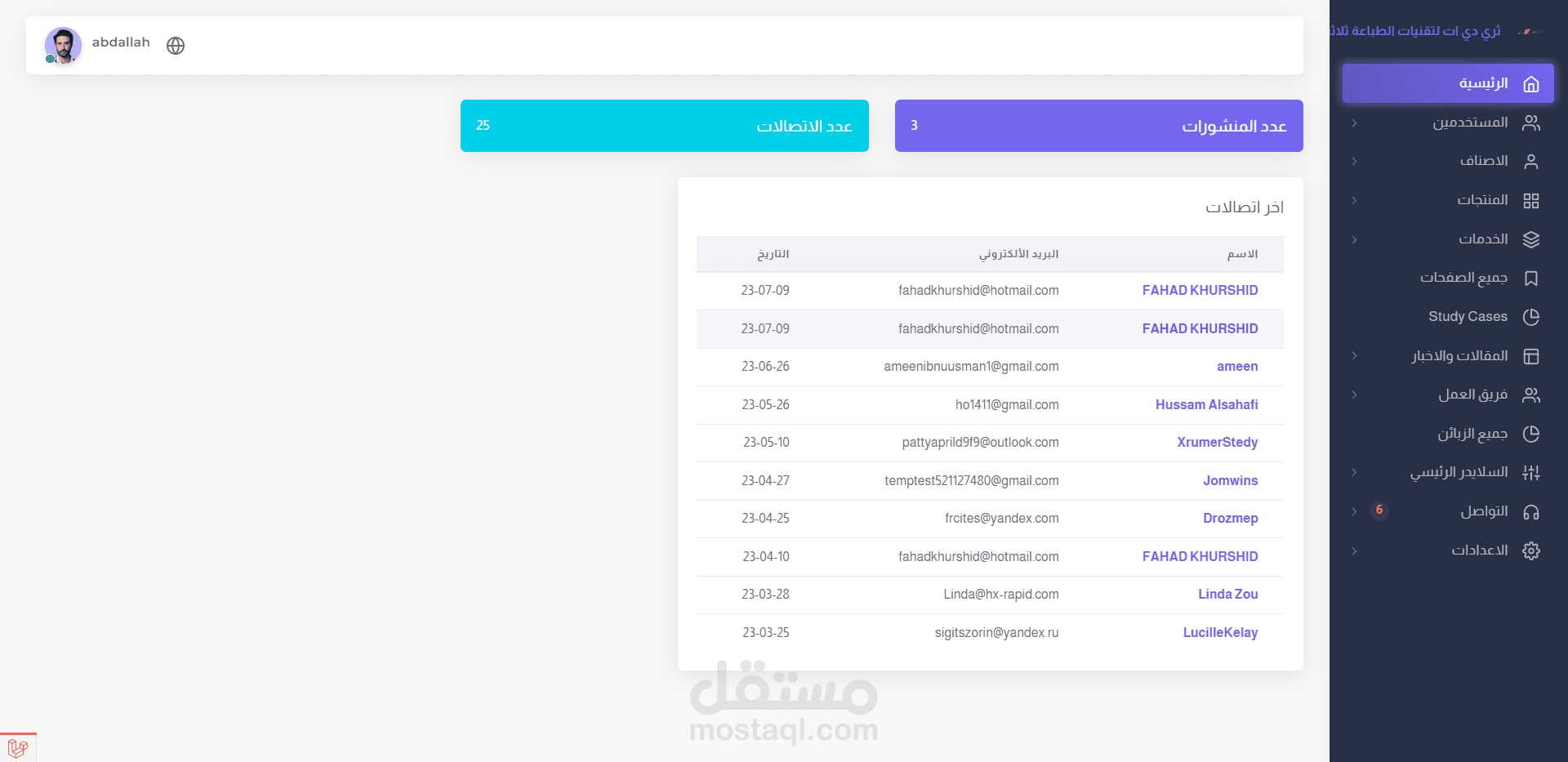Click the email Linda@hx-rapid.com
The width and height of the screenshot is (1568, 762).
point(1001,595)
